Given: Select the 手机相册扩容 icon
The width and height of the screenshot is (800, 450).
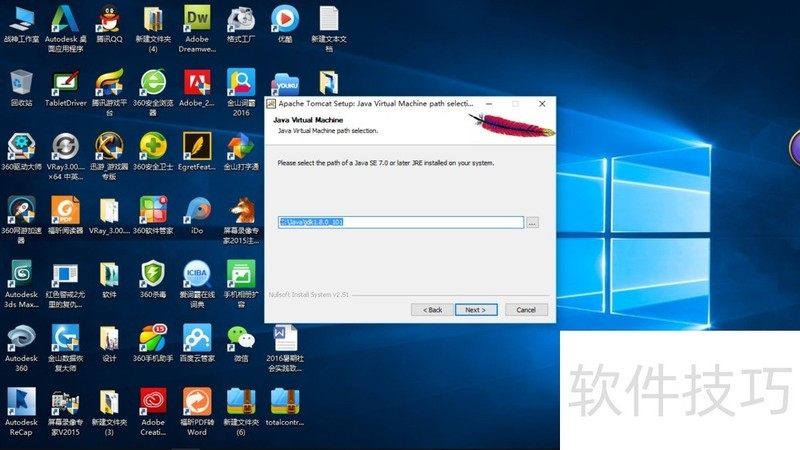Looking at the screenshot, I should click(x=241, y=274).
